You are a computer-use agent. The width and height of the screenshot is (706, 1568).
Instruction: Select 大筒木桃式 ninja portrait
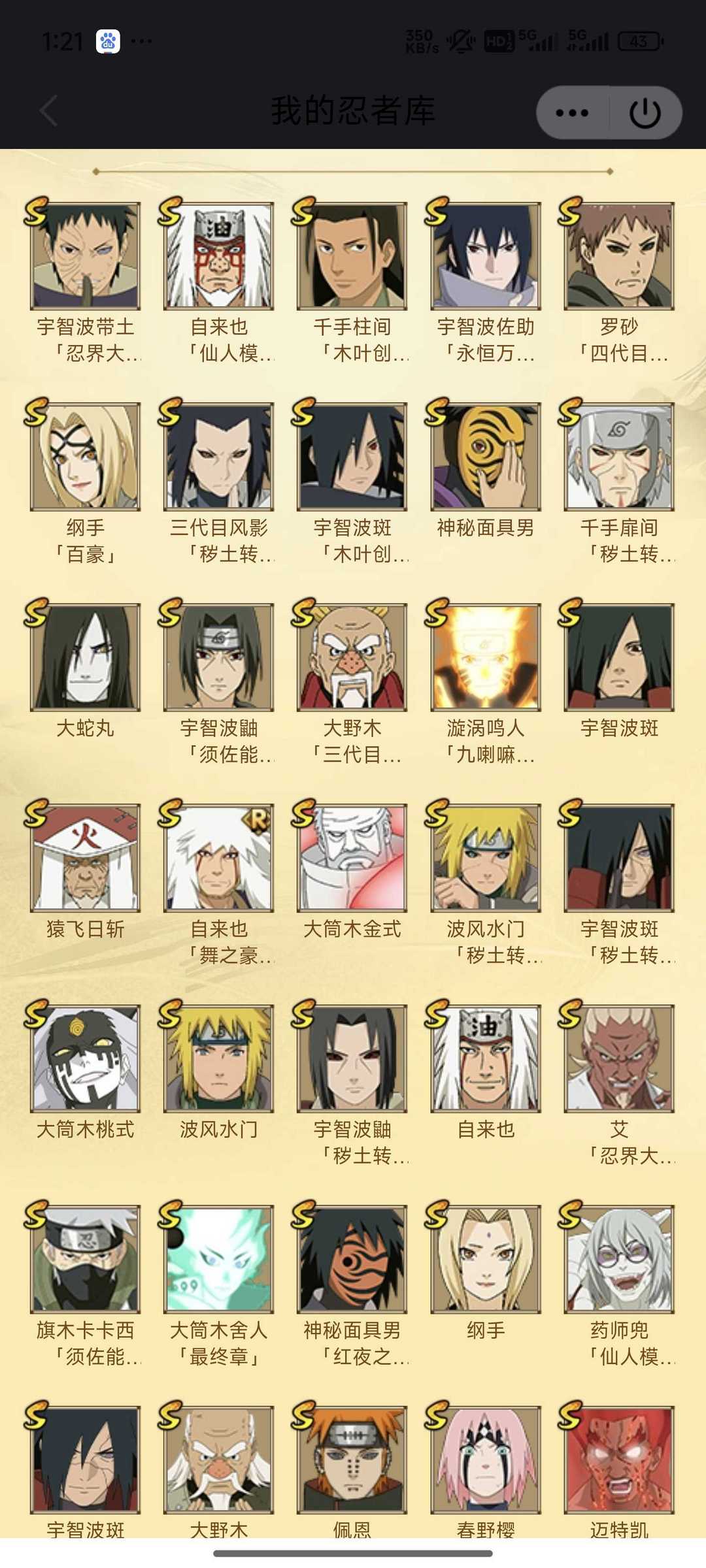click(85, 1058)
